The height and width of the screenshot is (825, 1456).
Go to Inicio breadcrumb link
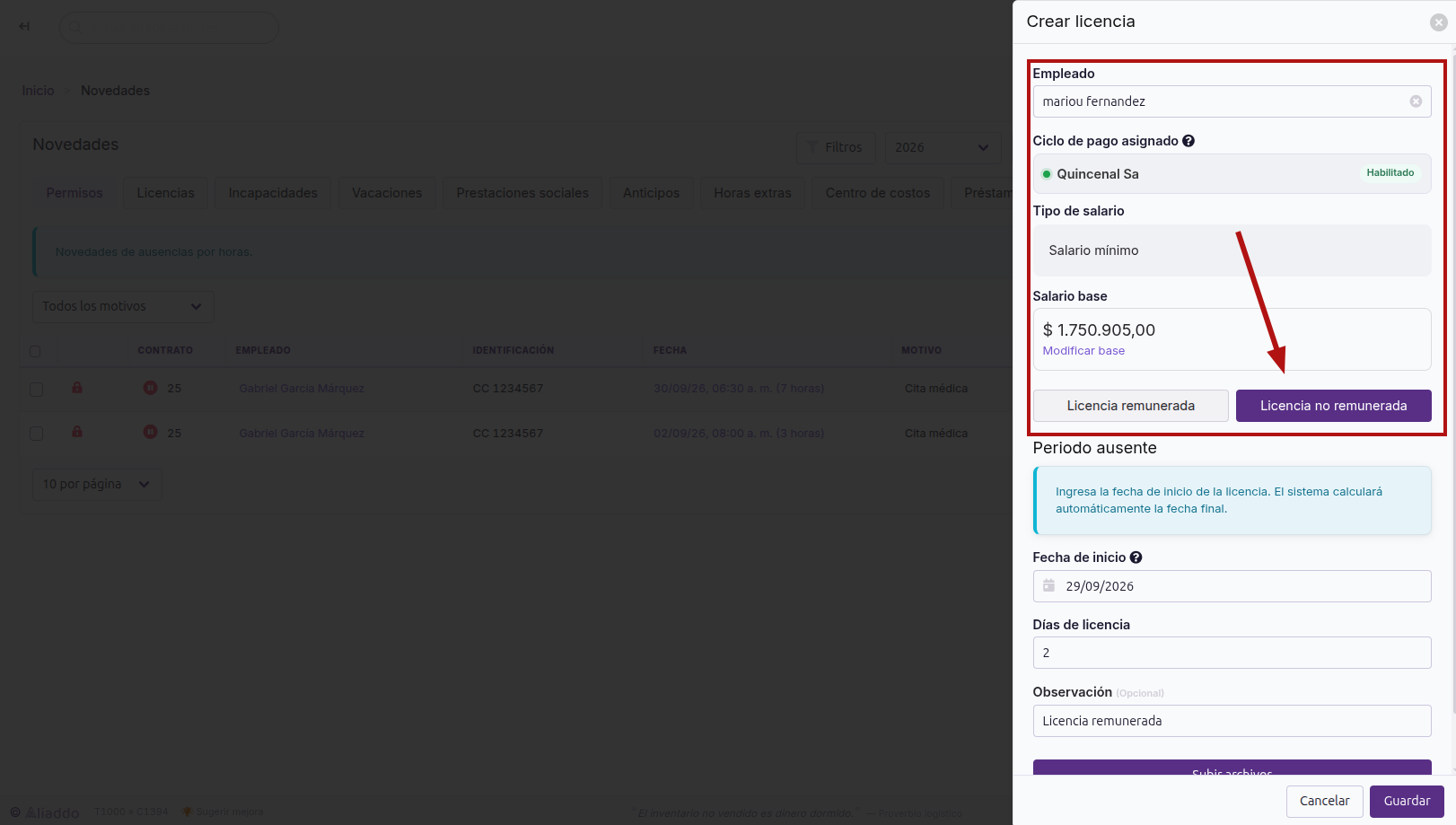[39, 91]
